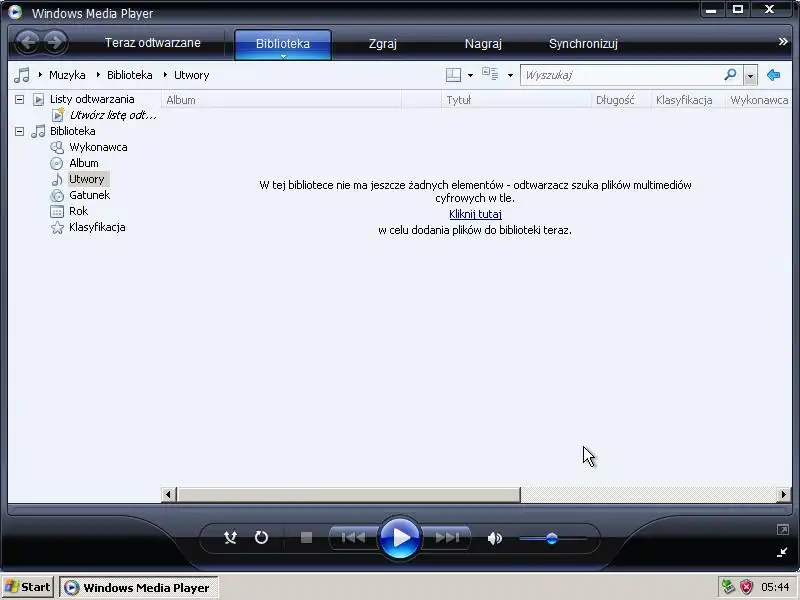Click the taskbar clock showing 05:44
The height and width of the screenshot is (600, 800).
[775, 587]
